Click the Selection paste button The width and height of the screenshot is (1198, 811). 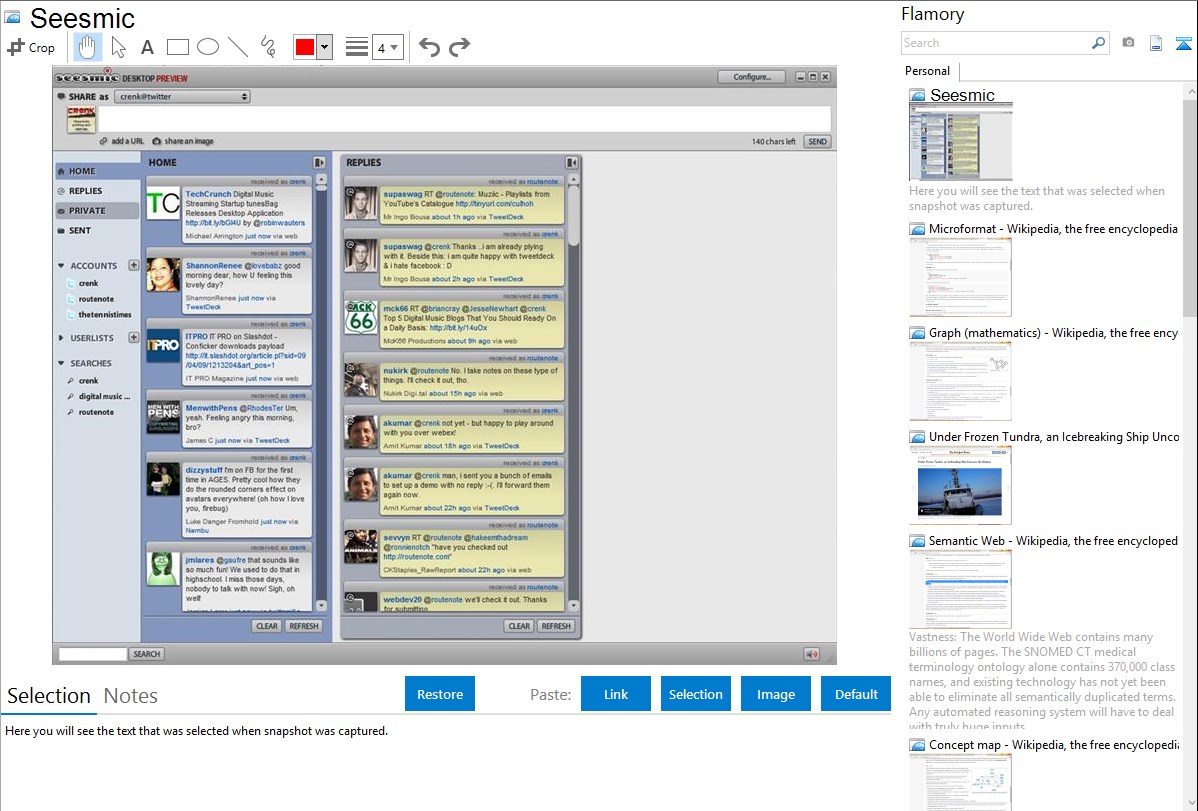(x=696, y=694)
